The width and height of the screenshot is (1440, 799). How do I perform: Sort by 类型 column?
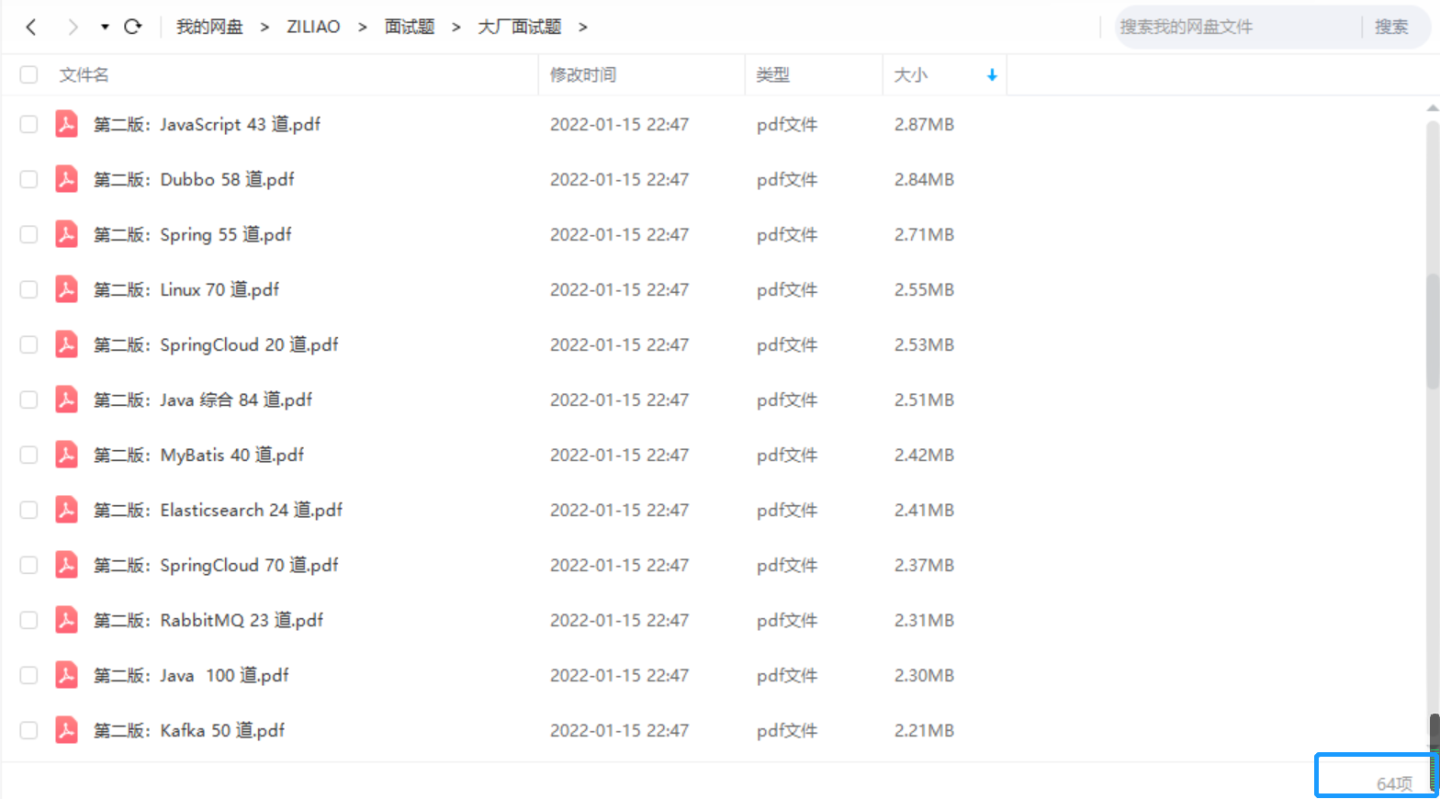(x=773, y=75)
